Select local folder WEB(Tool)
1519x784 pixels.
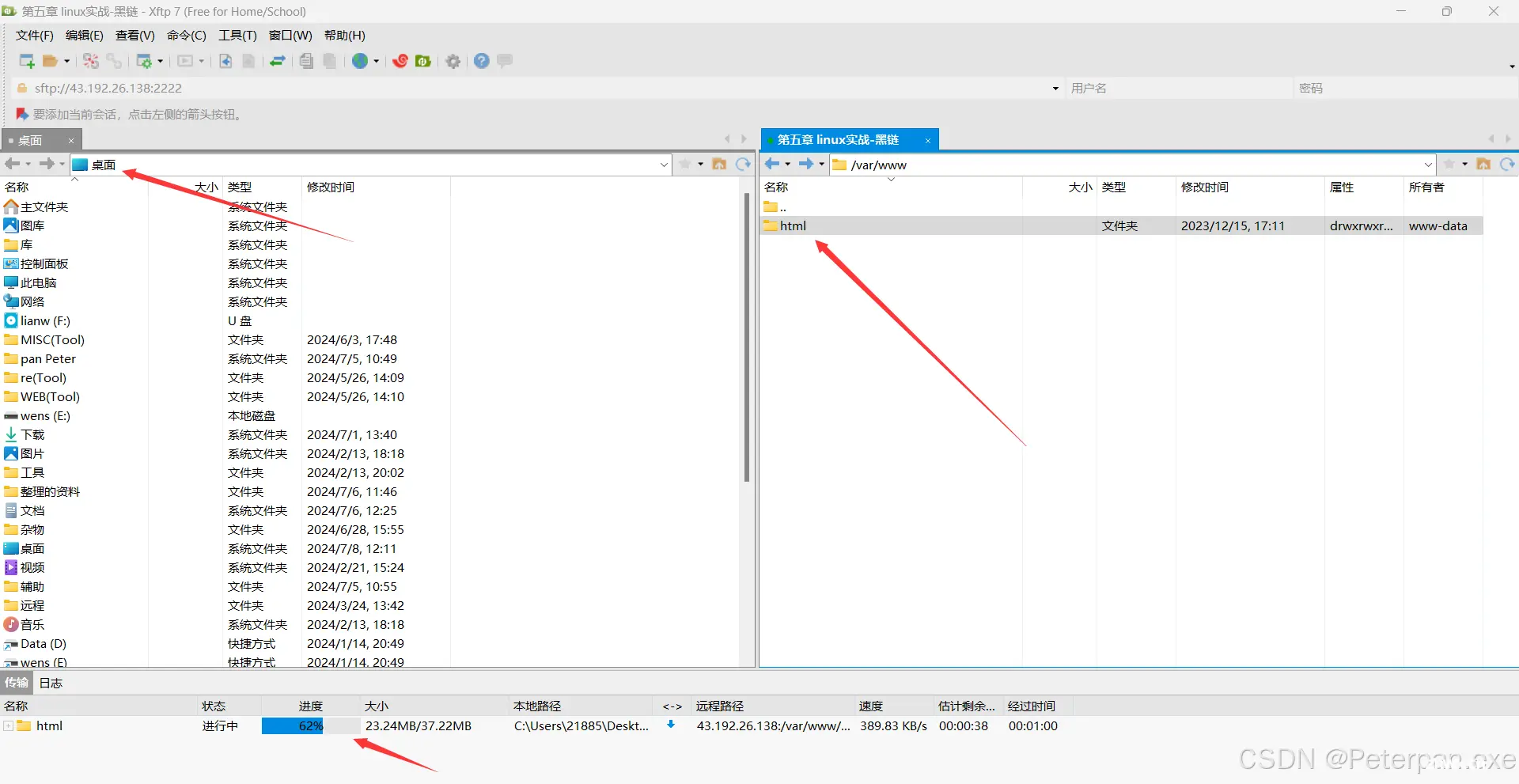pyautogui.click(x=51, y=396)
